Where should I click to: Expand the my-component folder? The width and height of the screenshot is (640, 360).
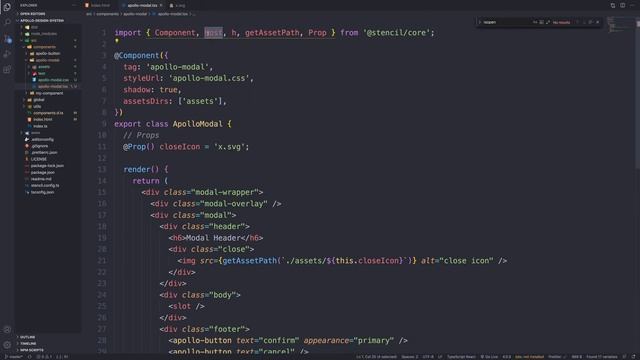pos(49,93)
